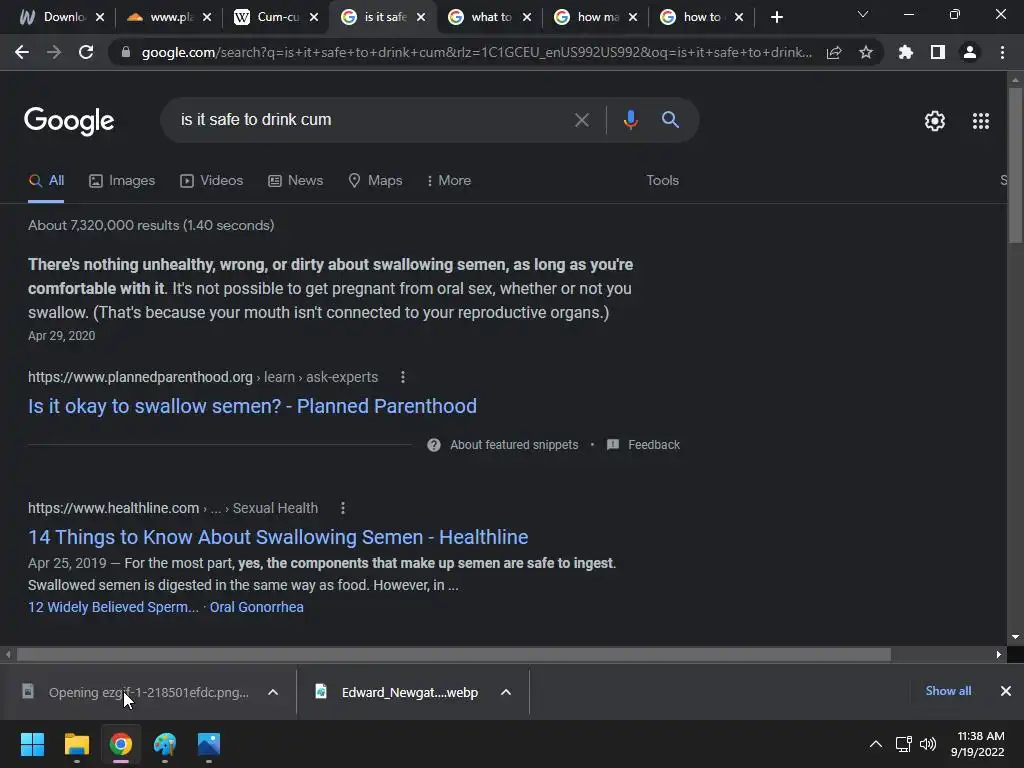Open the Tools search options

coord(662,180)
